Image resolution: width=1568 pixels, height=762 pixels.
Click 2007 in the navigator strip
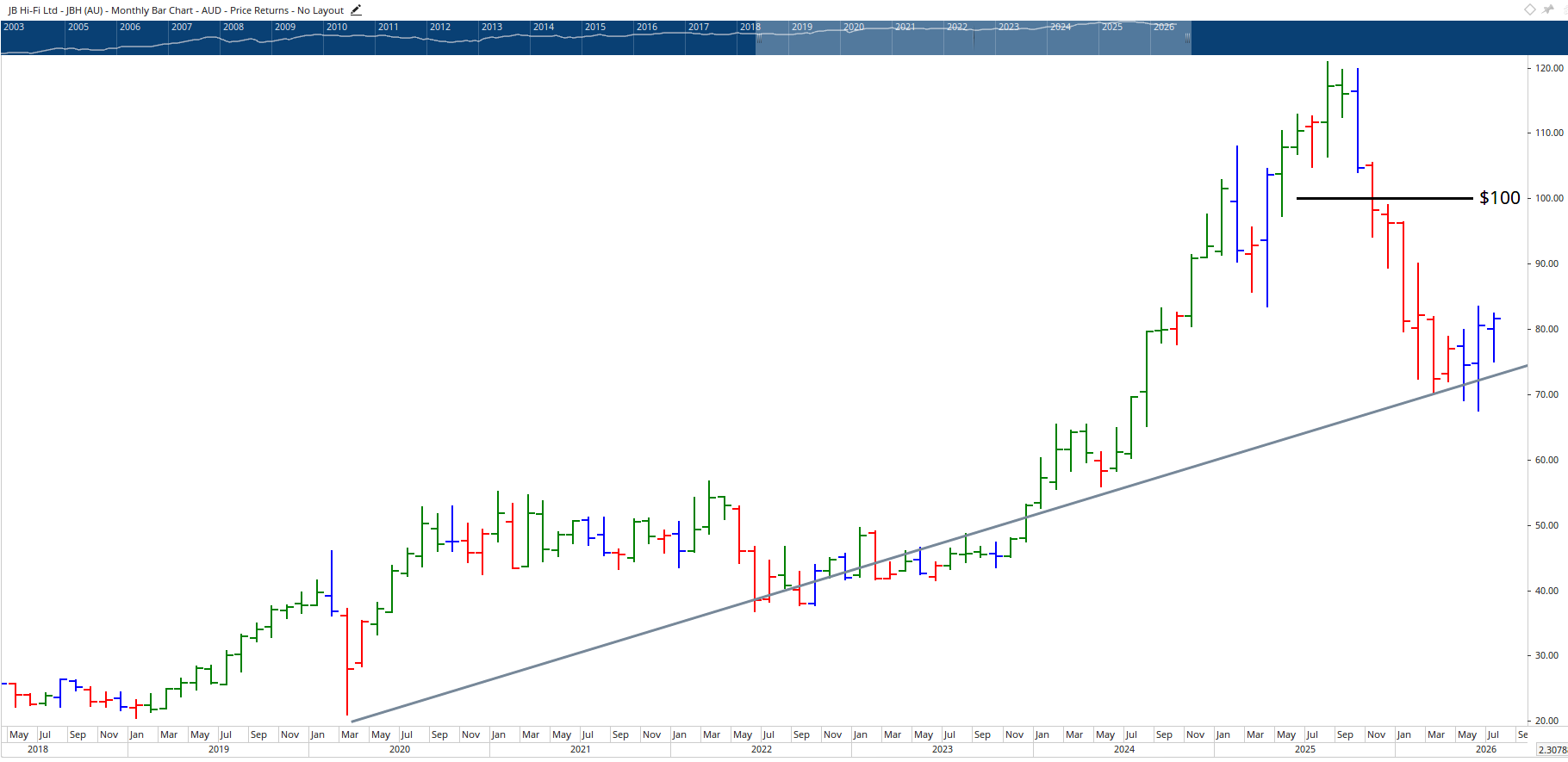click(182, 27)
